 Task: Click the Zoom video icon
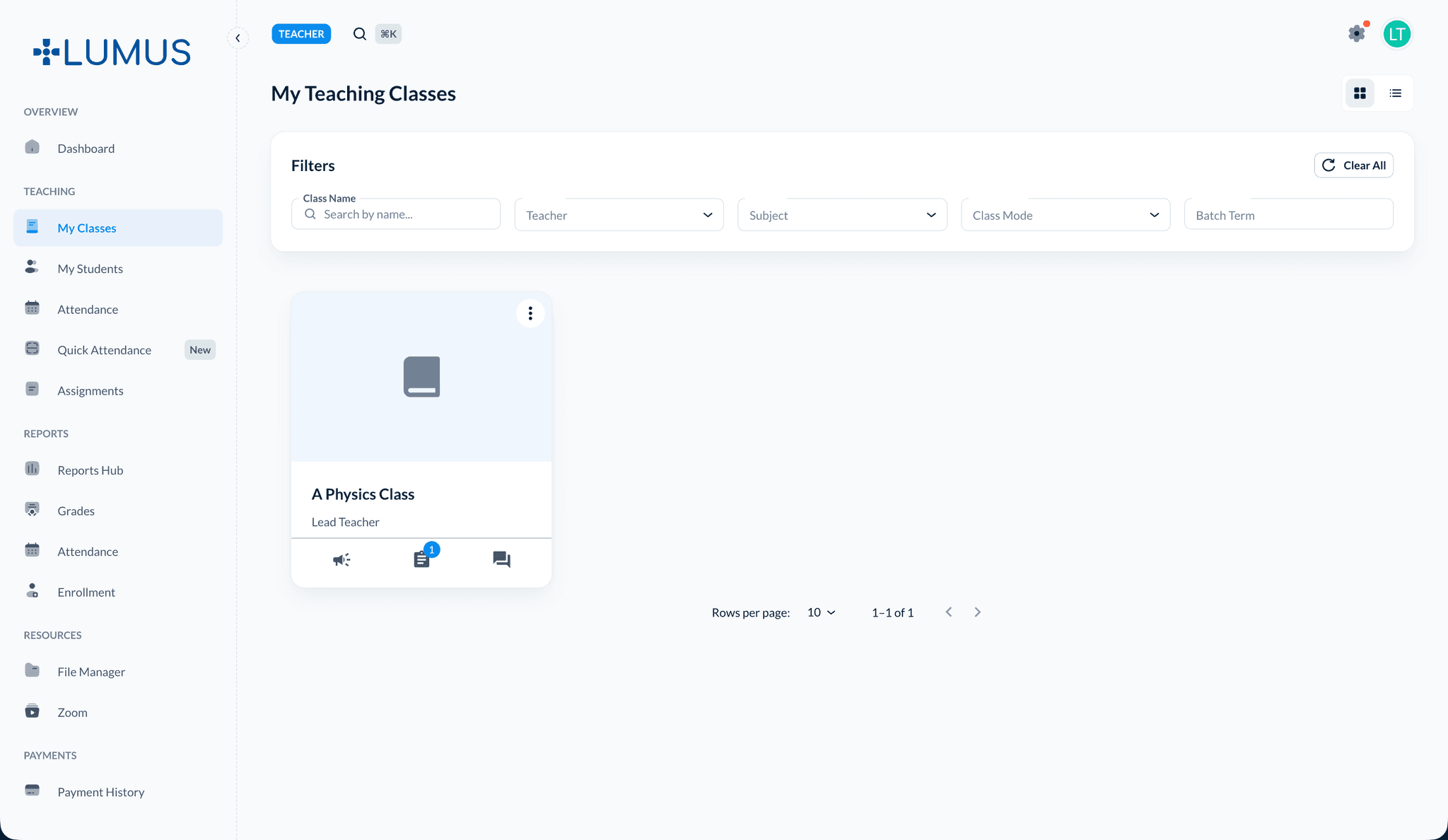coord(33,711)
